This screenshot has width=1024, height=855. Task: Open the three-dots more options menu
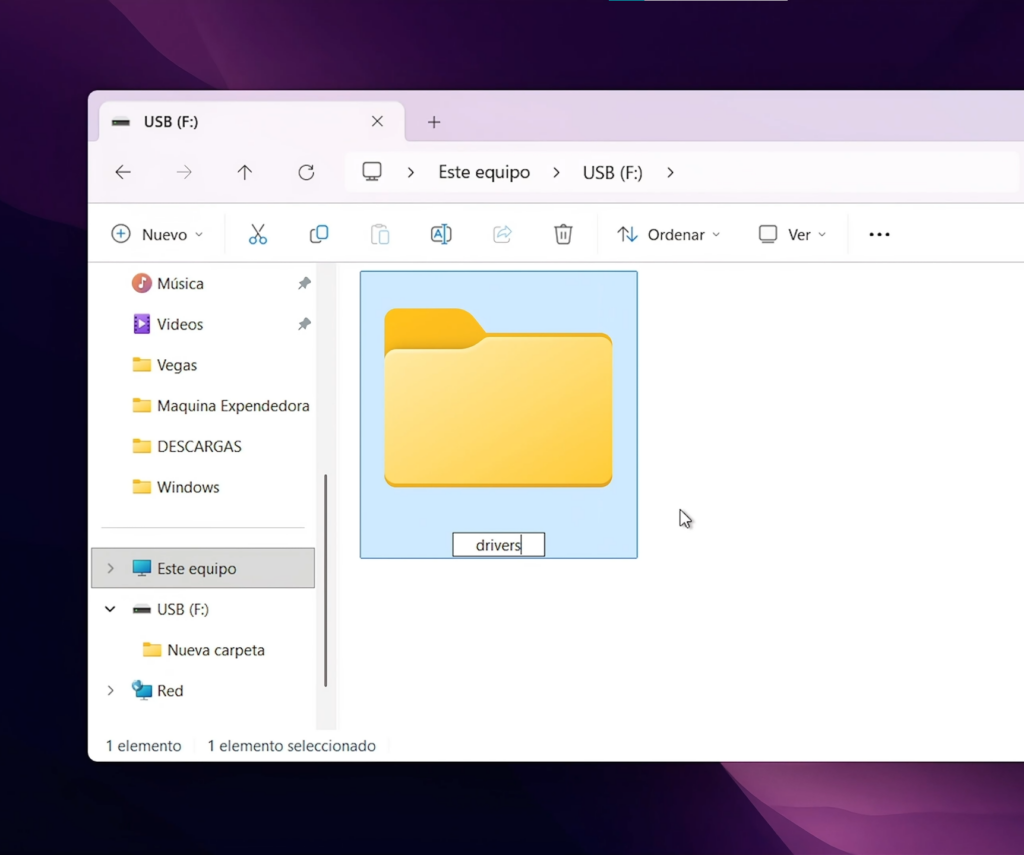click(x=879, y=234)
